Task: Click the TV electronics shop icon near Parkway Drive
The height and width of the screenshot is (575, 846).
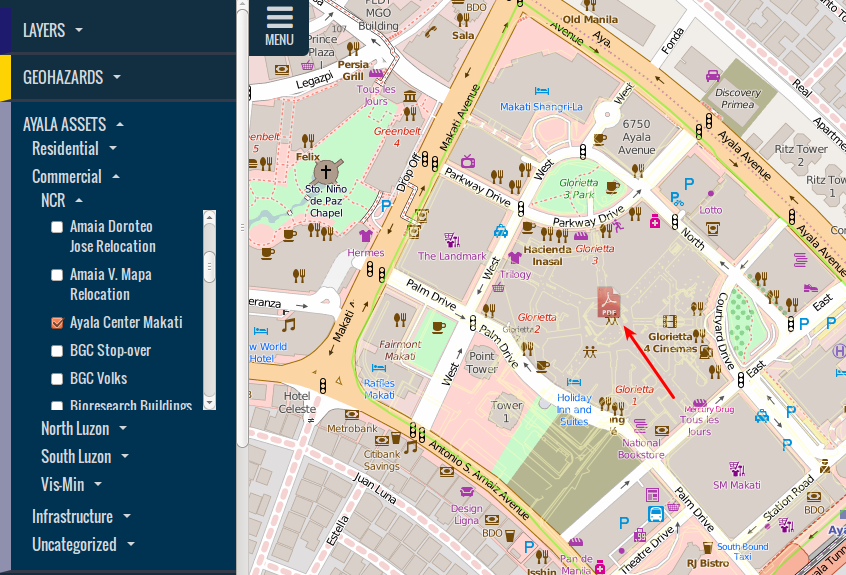Action: (x=468, y=161)
